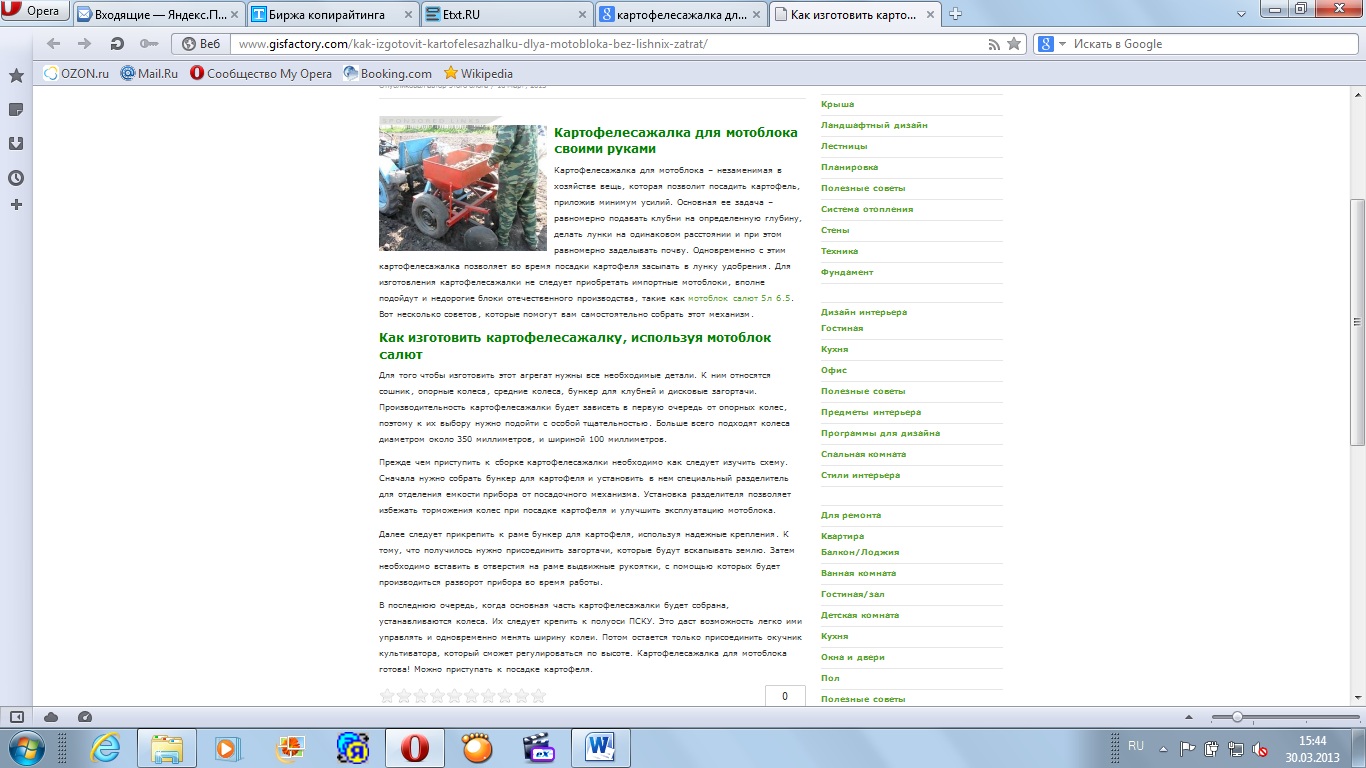
Task: Open the closed tabs dropdown arrow
Action: 1240,14
